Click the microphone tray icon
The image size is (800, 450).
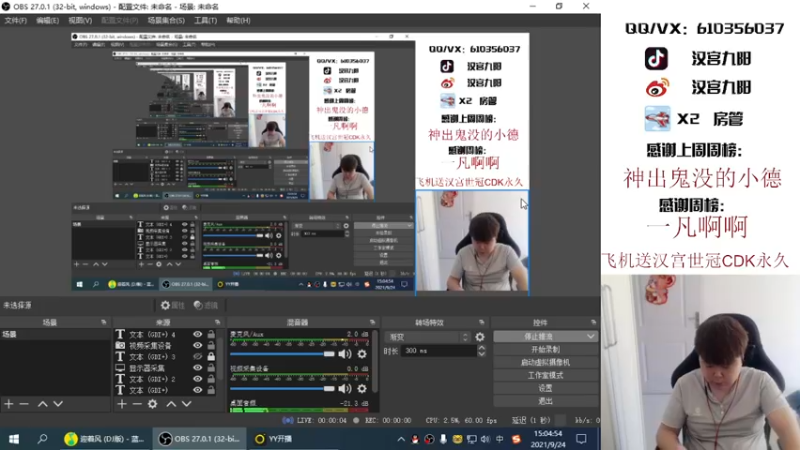(443, 439)
